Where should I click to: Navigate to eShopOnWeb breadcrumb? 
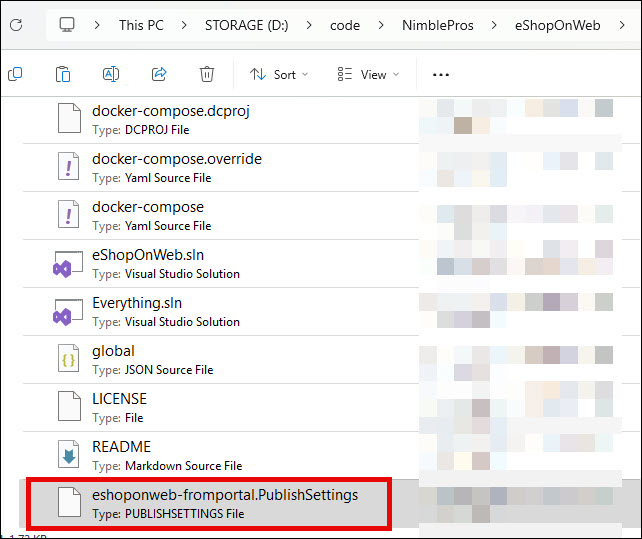pos(558,25)
